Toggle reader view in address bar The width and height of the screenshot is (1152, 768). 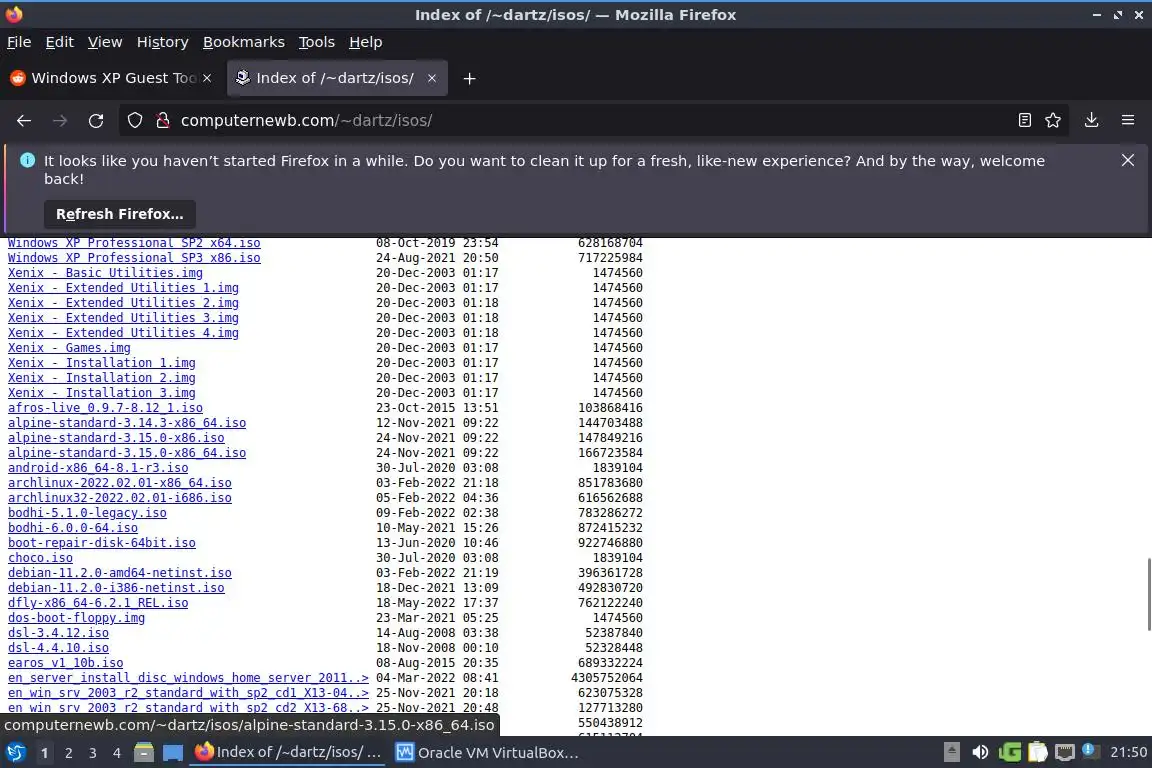point(1025,121)
